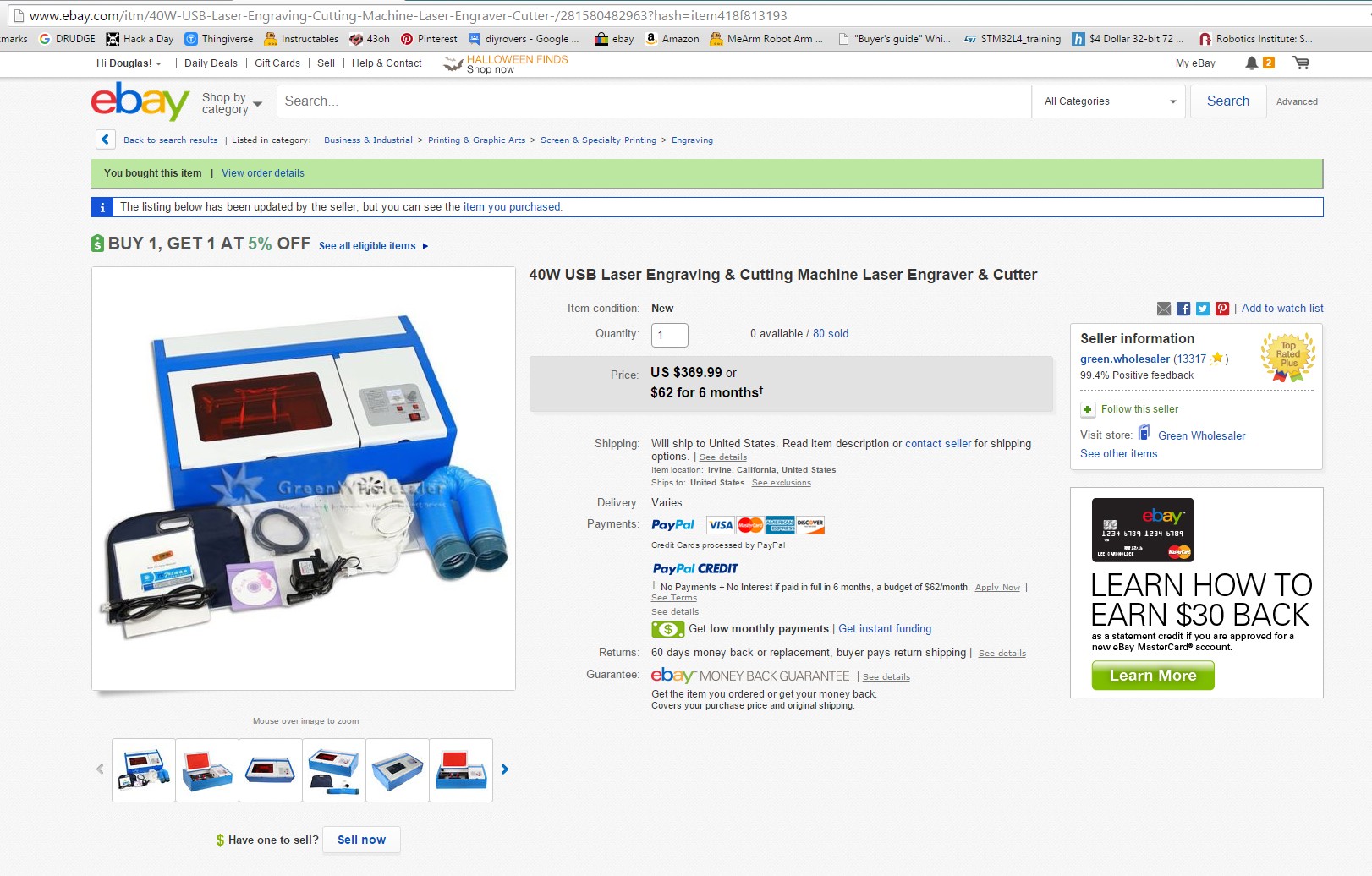
Task: Open the shopping cart icon
Action: [x=1301, y=63]
